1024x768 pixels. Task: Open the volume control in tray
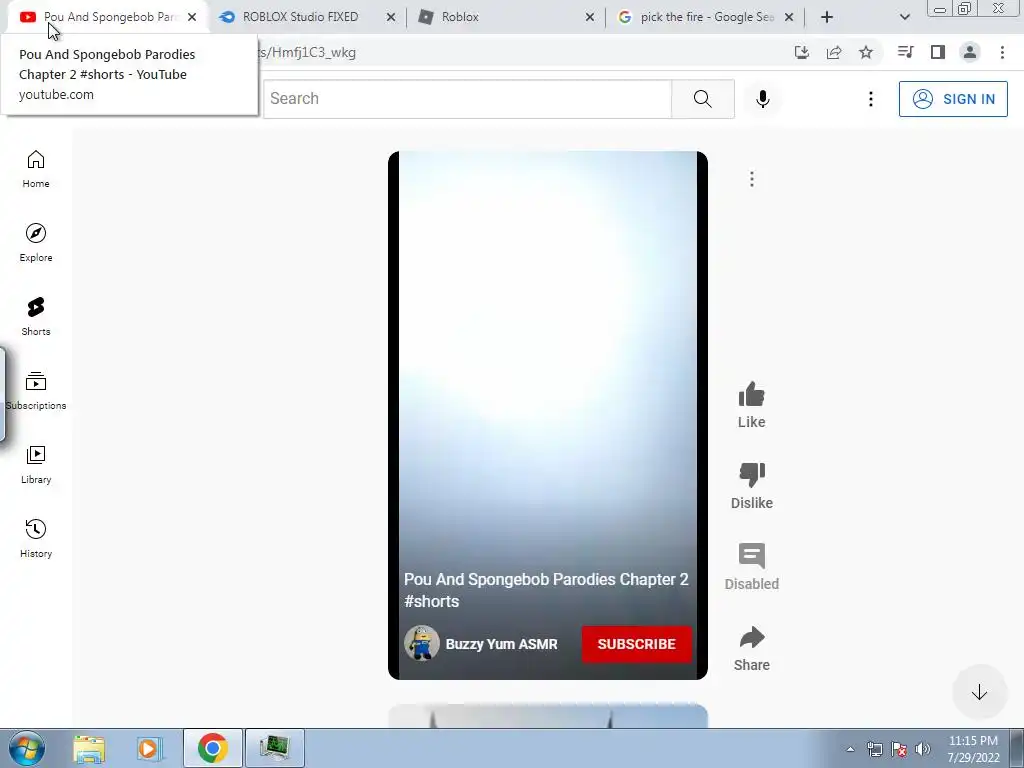point(923,749)
